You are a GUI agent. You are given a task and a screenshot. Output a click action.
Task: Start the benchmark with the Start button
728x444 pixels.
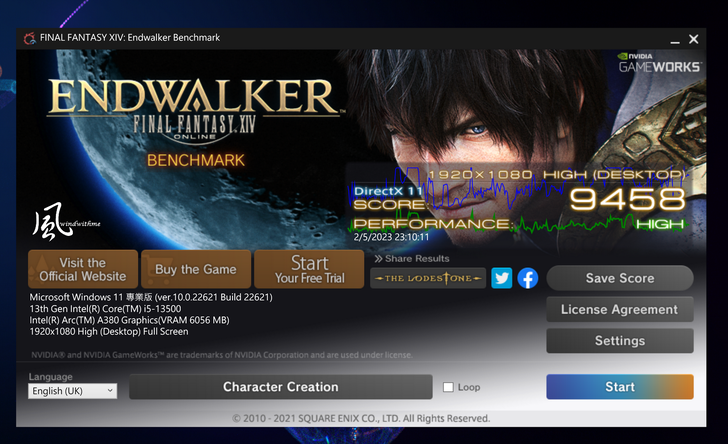click(620, 387)
